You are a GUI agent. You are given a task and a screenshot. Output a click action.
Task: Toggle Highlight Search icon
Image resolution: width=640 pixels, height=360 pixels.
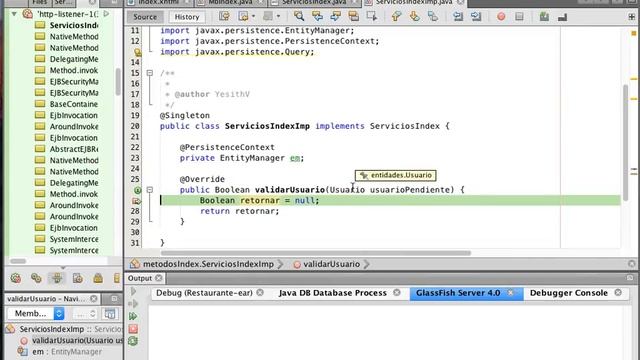click(353, 16)
